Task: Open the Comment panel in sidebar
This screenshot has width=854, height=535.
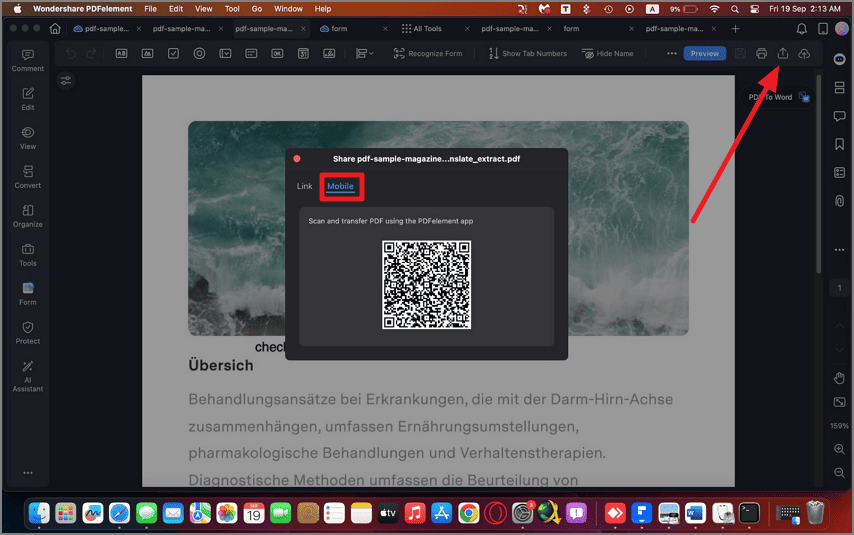Action: pos(28,60)
